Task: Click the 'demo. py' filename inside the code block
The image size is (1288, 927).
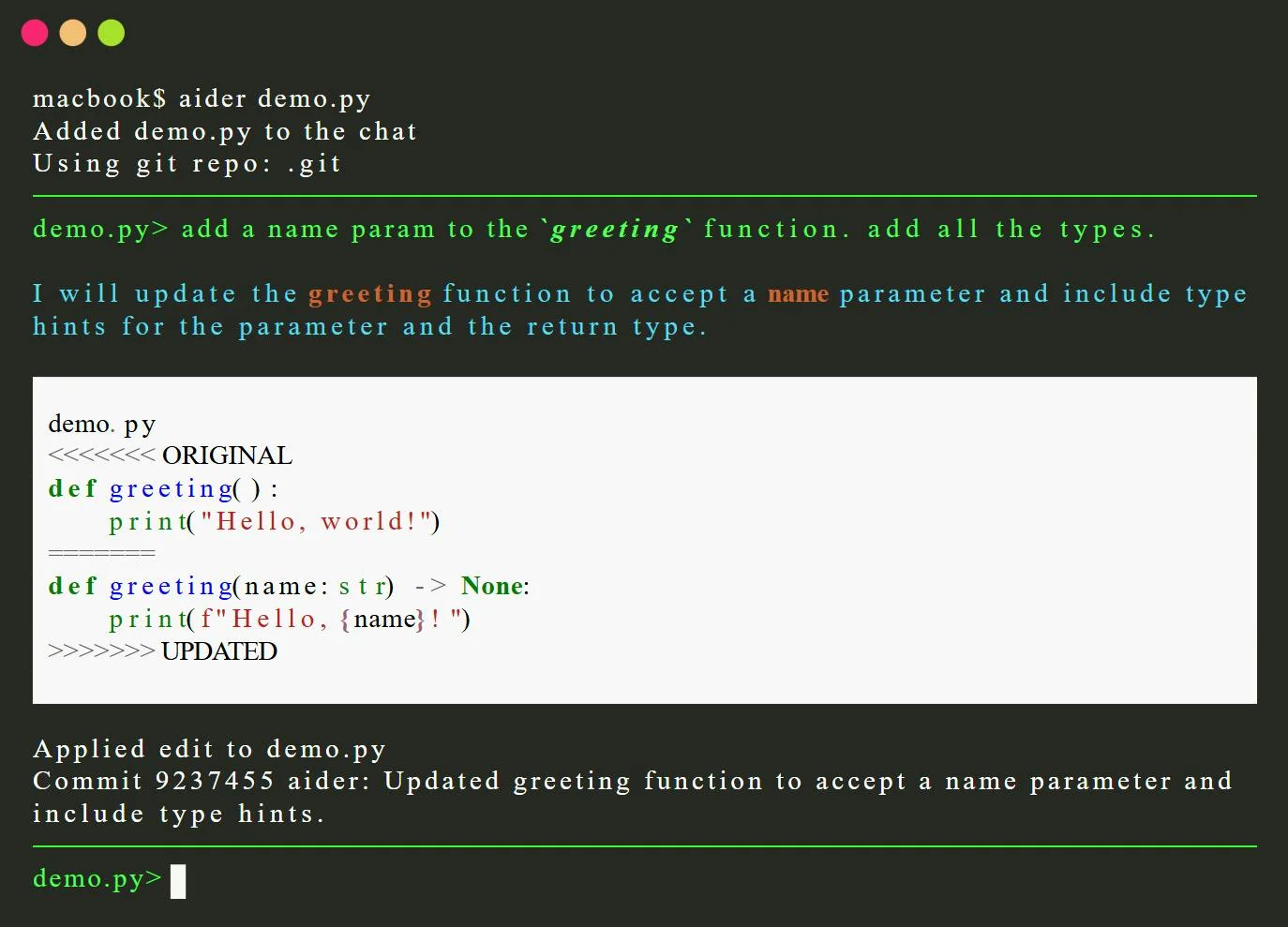Action: tap(102, 425)
